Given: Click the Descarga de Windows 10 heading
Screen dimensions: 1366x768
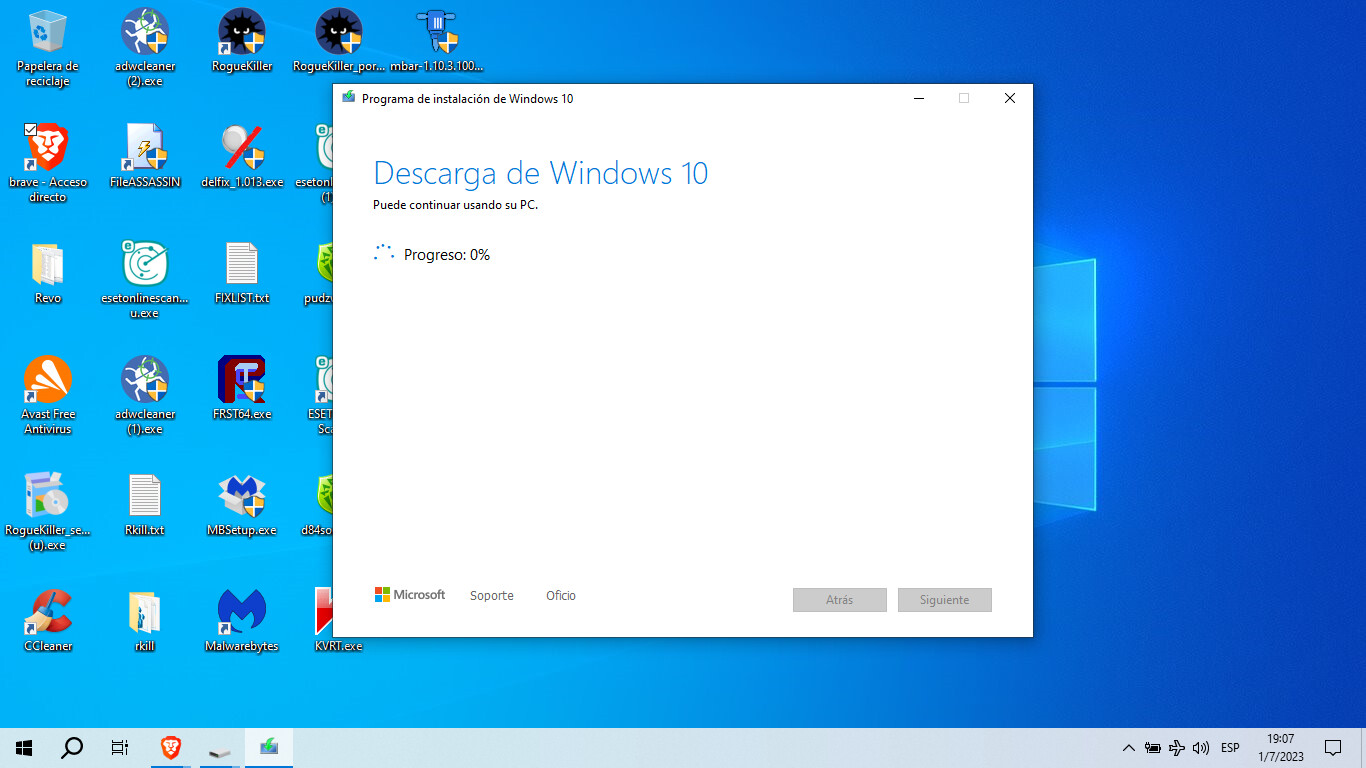Looking at the screenshot, I should click(x=541, y=173).
